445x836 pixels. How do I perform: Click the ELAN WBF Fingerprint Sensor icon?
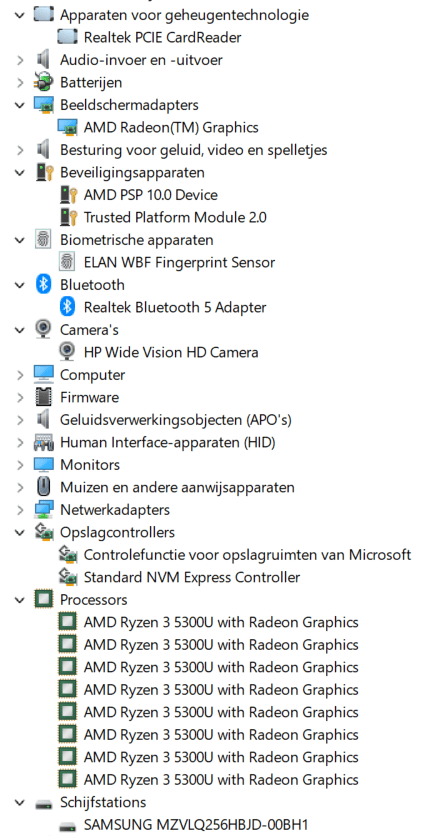(x=67, y=262)
